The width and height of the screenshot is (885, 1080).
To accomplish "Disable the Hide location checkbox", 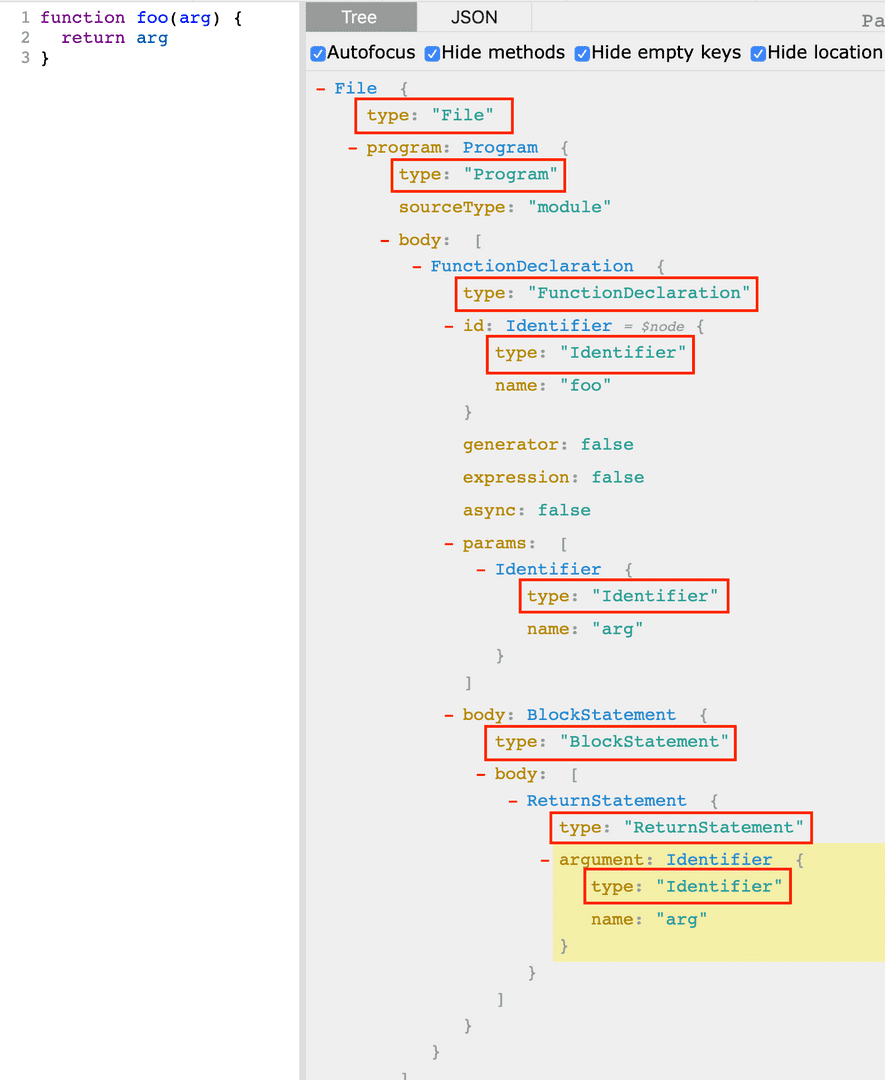I will pos(757,53).
